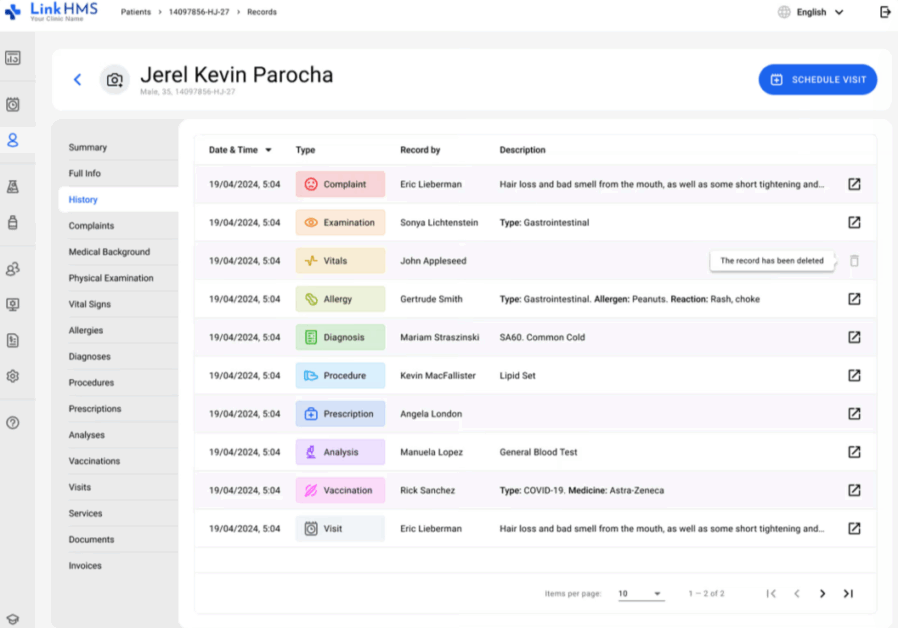Click the logout icon at top right

[x=885, y=12]
